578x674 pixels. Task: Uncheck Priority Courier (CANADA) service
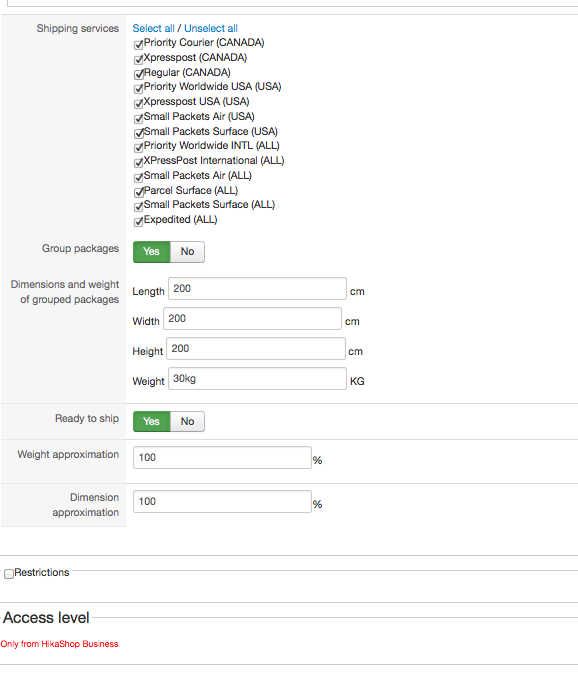[x=138, y=45]
